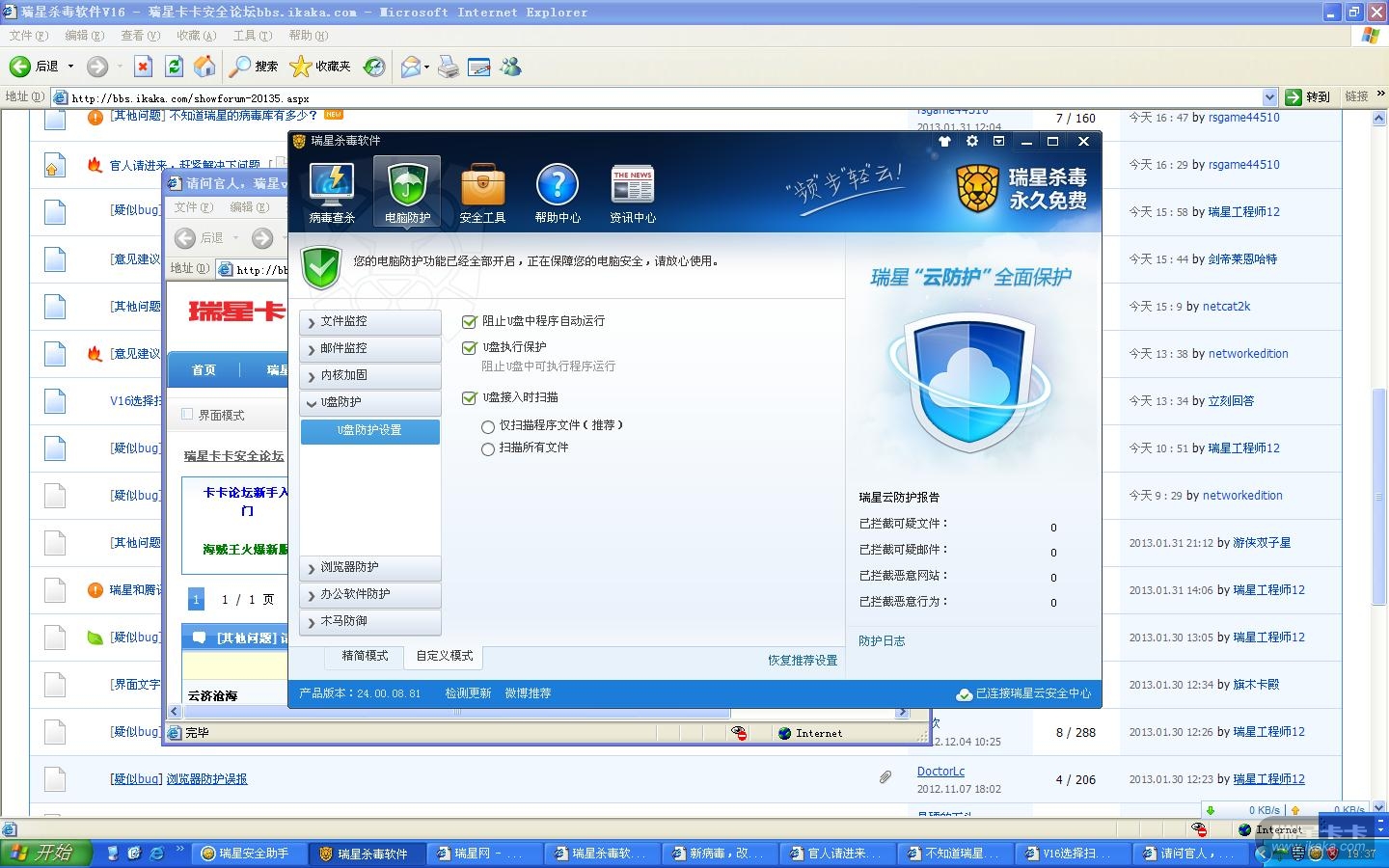Toggle 阻止U盘中程序自动运行 checkbox
Image resolution: width=1389 pixels, height=868 pixels.
470,321
